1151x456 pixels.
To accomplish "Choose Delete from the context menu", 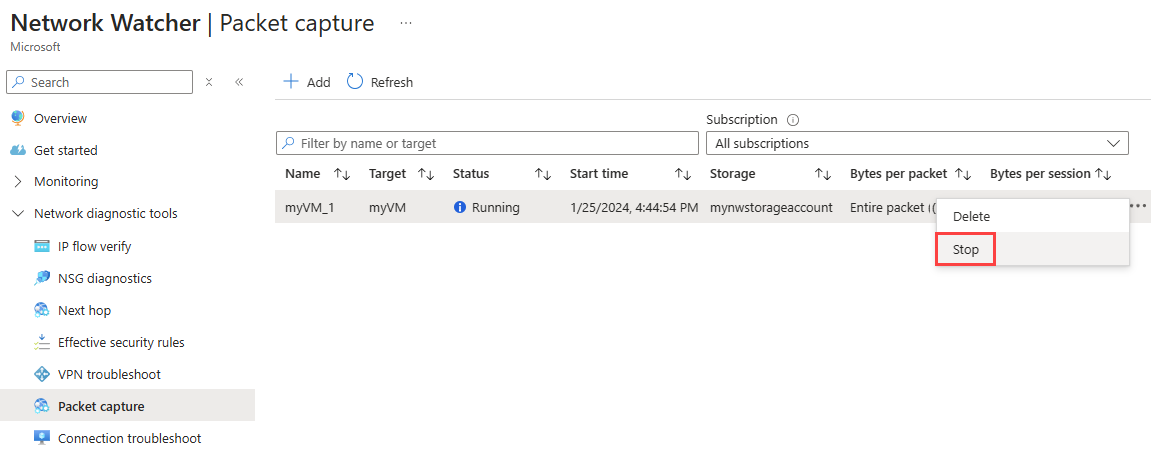I will pyautogui.click(x=971, y=217).
